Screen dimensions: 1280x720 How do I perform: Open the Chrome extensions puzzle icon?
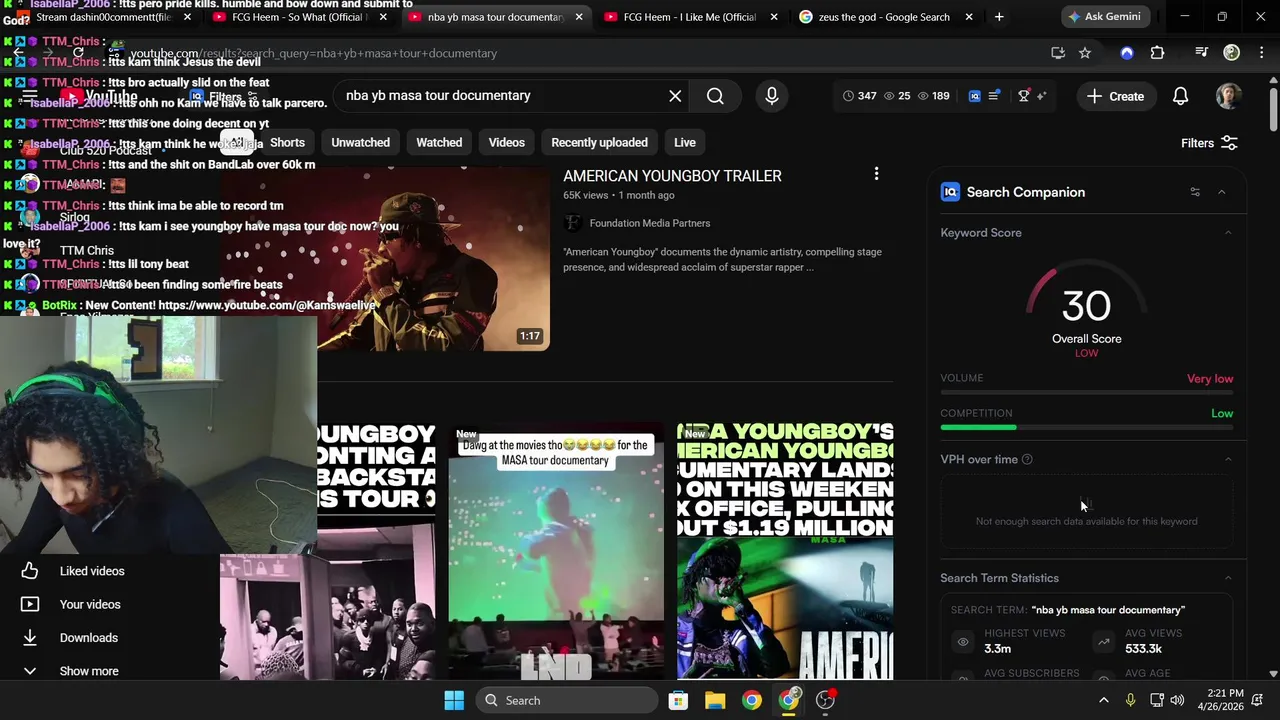point(1158,53)
